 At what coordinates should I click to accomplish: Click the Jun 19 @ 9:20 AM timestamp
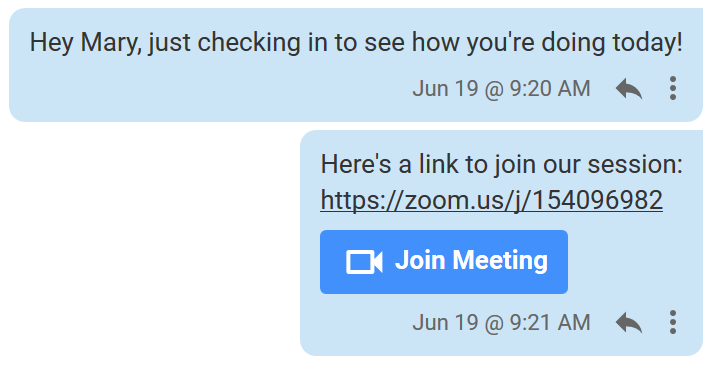(501, 89)
